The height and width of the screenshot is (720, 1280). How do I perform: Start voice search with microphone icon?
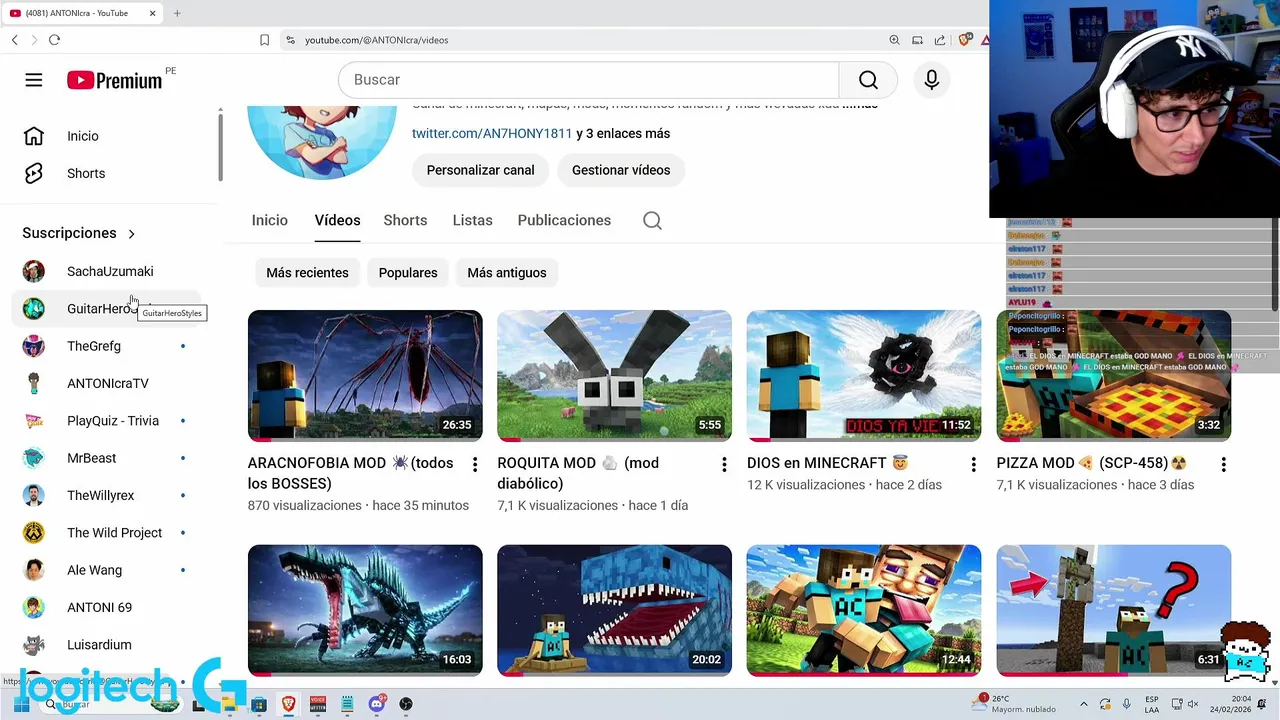coord(931,80)
